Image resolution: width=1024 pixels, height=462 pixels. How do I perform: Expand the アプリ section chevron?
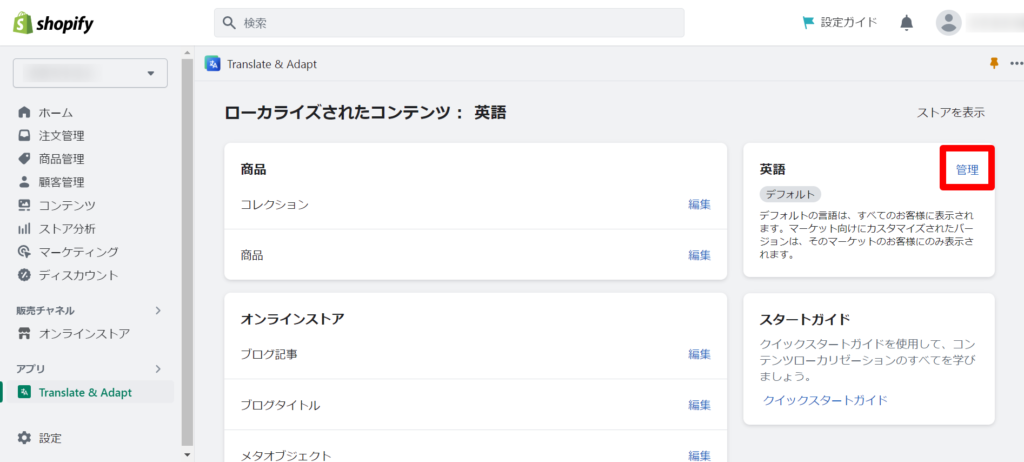click(157, 369)
